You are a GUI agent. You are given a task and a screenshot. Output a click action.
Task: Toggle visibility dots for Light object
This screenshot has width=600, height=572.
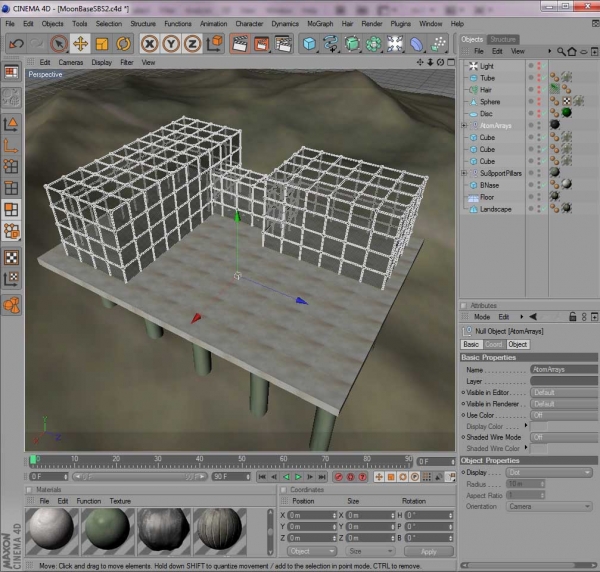click(539, 66)
